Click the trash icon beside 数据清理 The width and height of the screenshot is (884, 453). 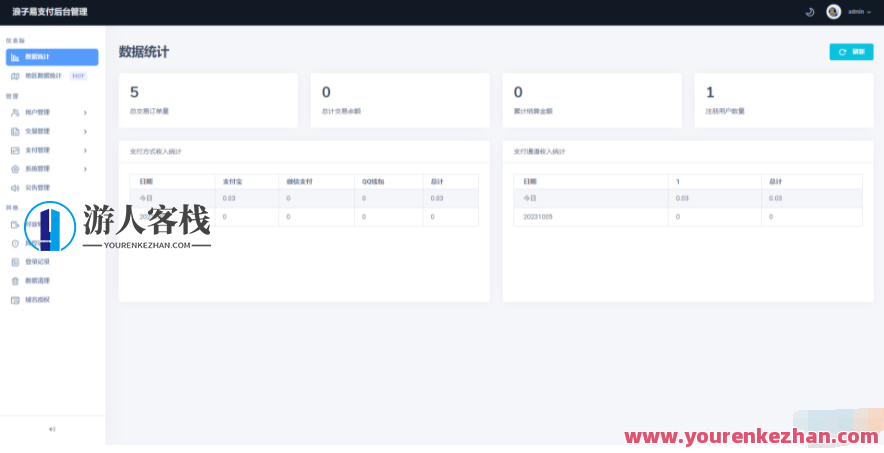click(15, 281)
